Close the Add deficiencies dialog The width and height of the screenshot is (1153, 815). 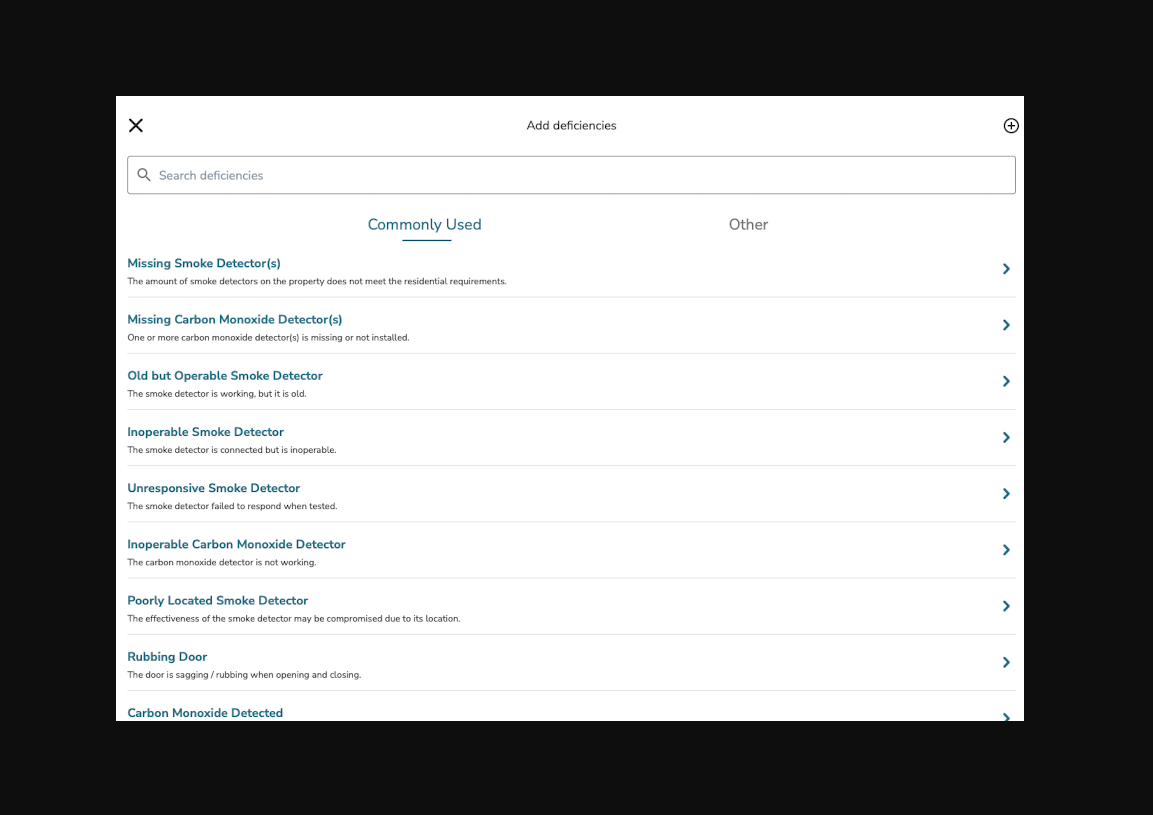[x=136, y=126]
